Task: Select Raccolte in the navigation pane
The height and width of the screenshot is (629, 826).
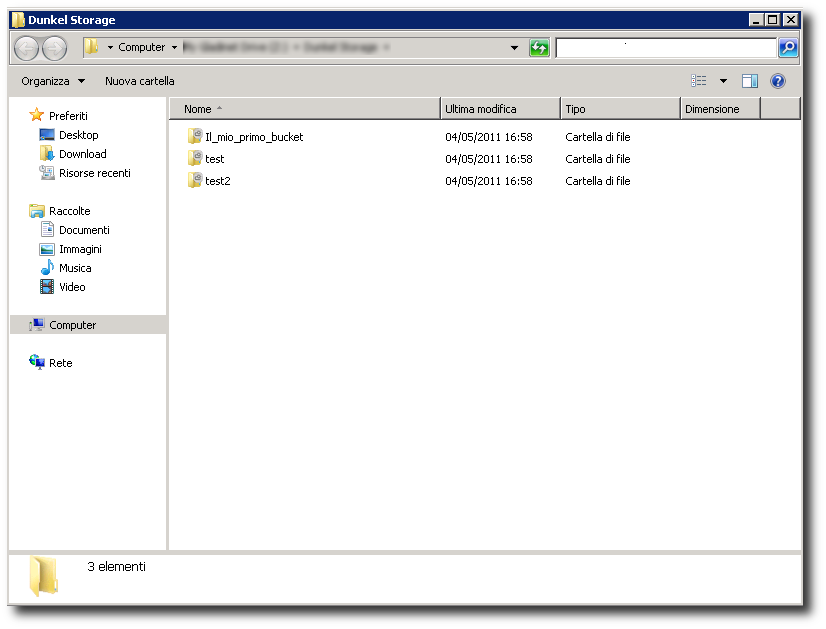Action: [70, 211]
